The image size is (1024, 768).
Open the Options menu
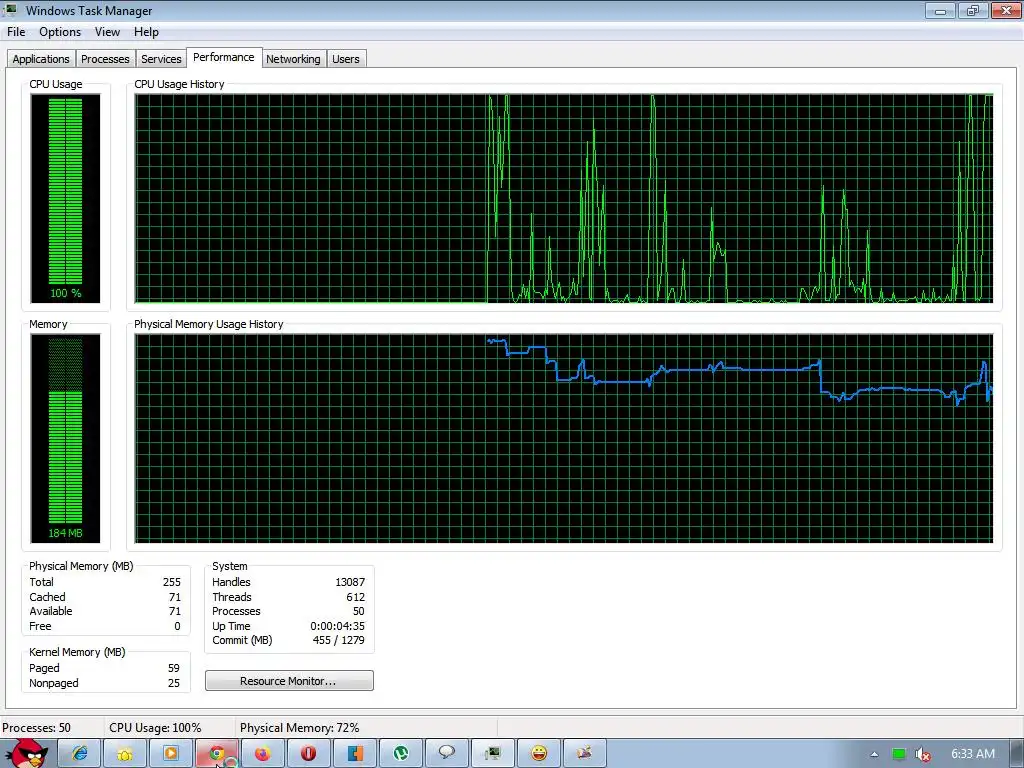click(x=60, y=32)
